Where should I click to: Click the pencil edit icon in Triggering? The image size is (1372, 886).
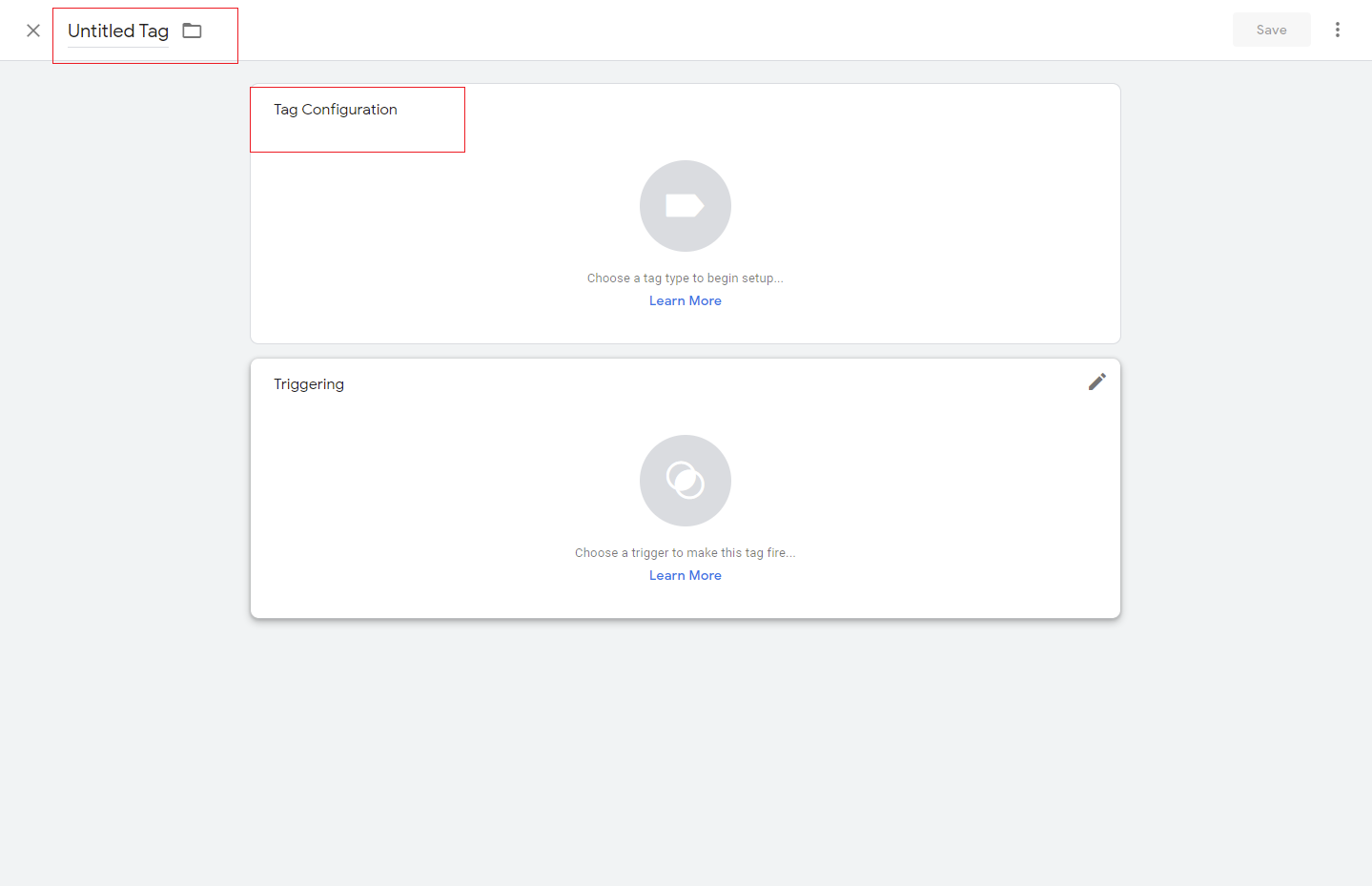[x=1096, y=381]
